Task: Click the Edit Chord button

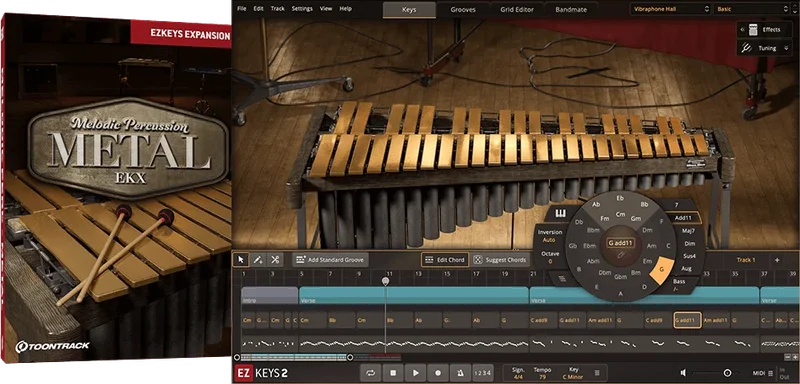Action: (444, 260)
